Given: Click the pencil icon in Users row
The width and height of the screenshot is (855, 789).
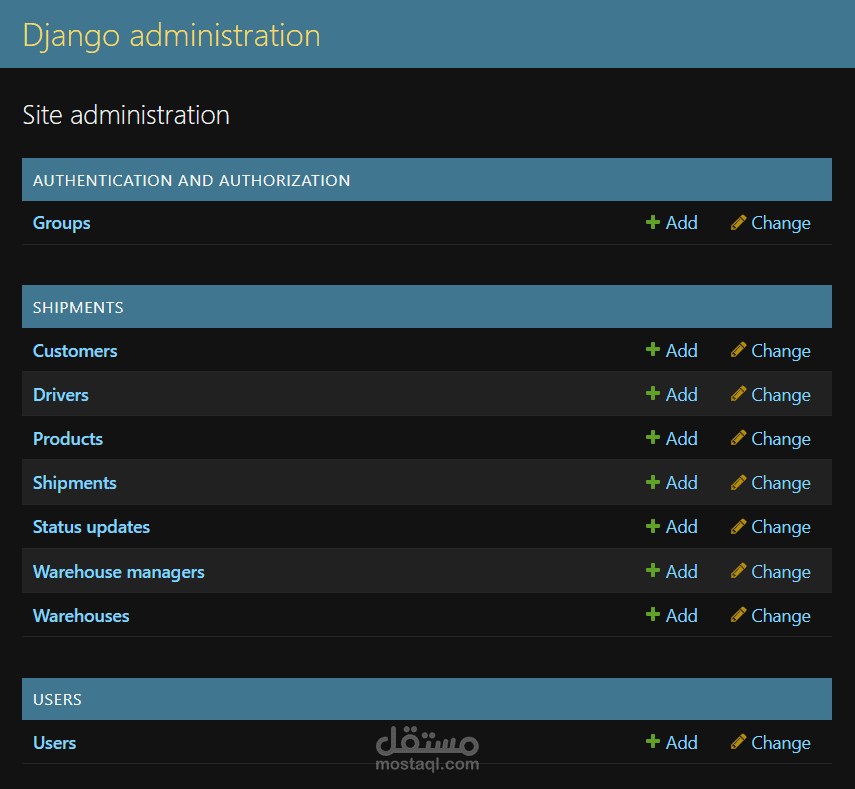Looking at the screenshot, I should [x=738, y=743].
